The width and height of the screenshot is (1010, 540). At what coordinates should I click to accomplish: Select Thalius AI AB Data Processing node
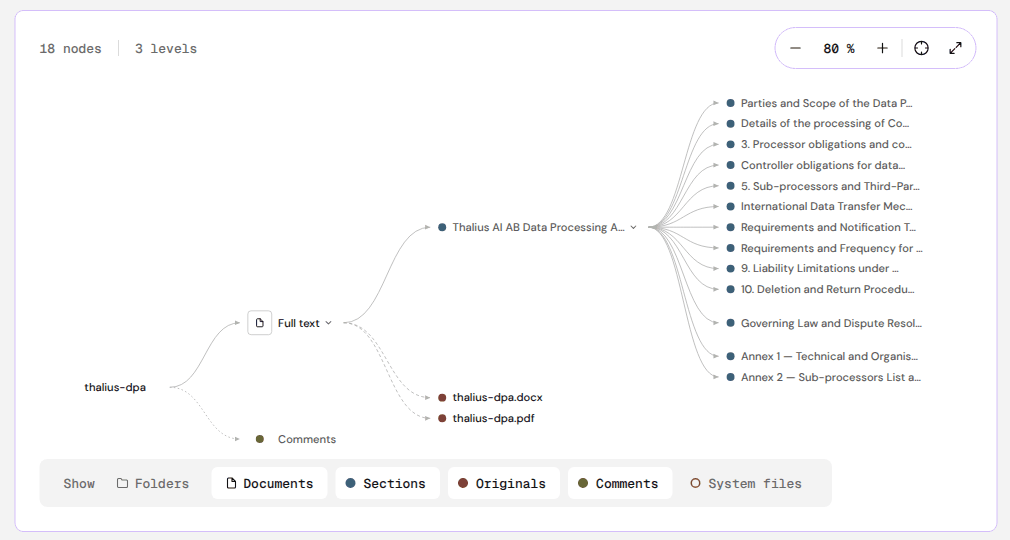tap(538, 227)
